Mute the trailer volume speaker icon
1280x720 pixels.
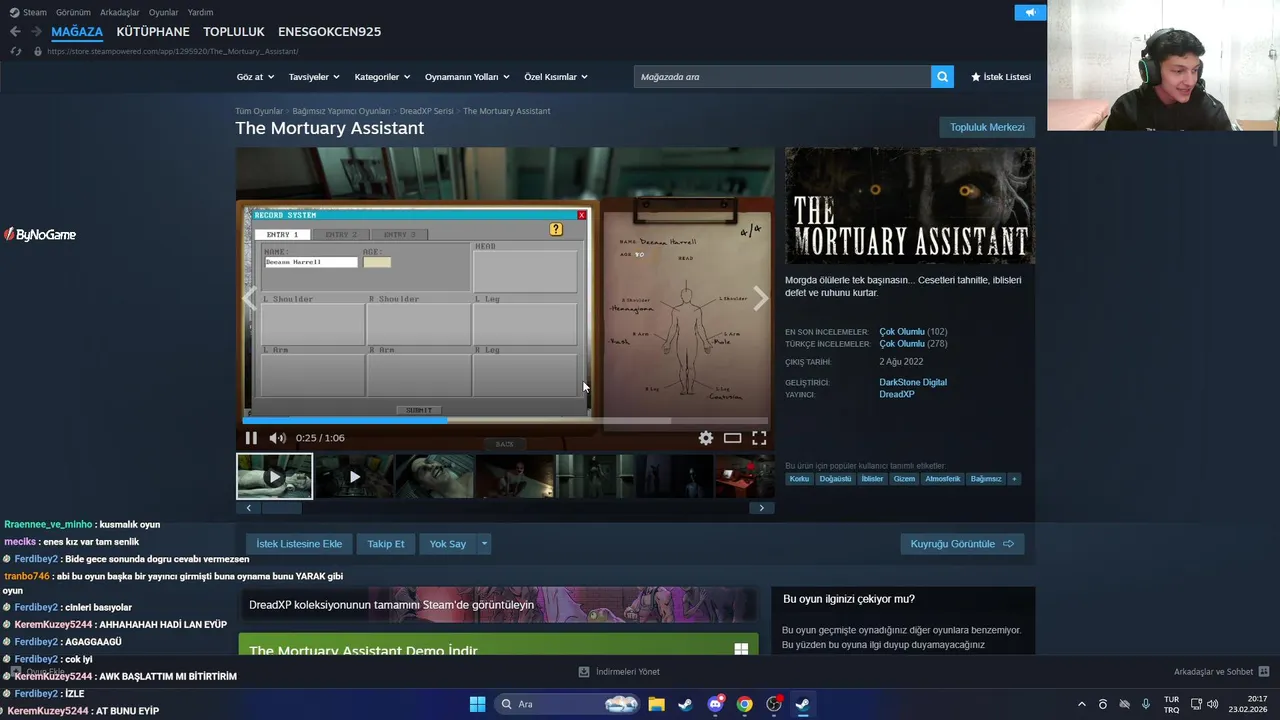(x=277, y=438)
